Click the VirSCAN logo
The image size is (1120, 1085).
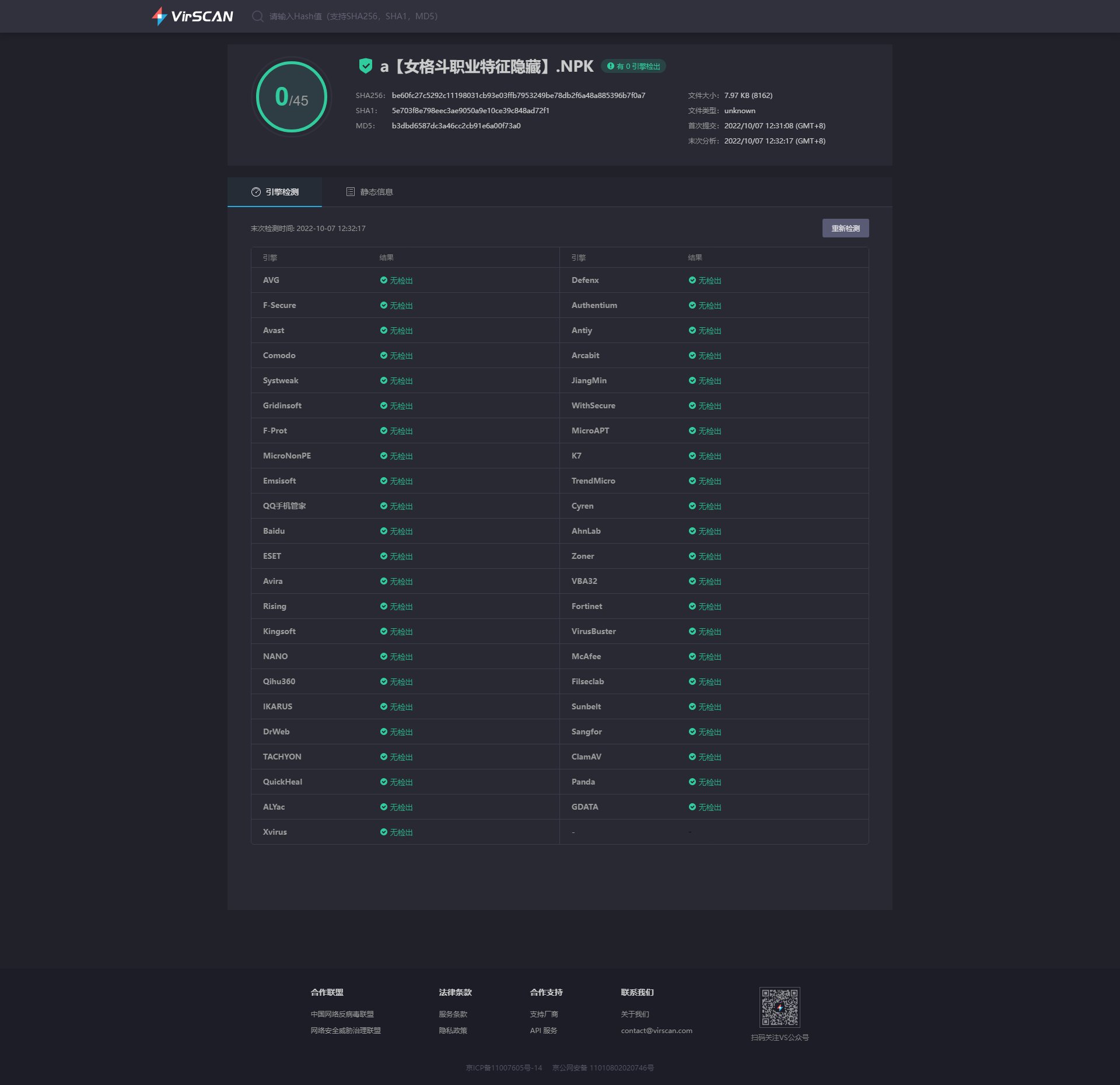point(192,16)
